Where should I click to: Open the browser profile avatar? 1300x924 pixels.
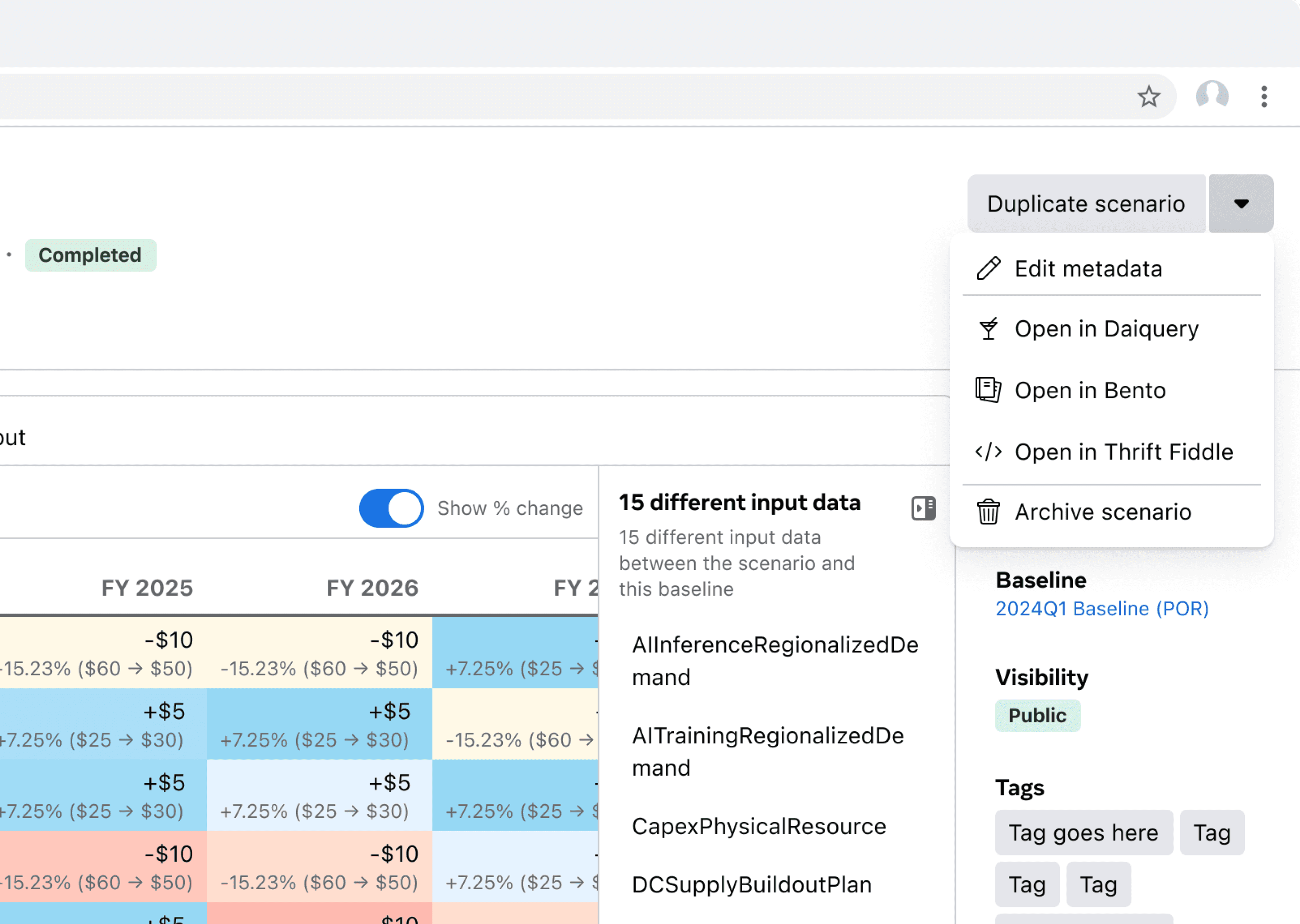[1212, 96]
